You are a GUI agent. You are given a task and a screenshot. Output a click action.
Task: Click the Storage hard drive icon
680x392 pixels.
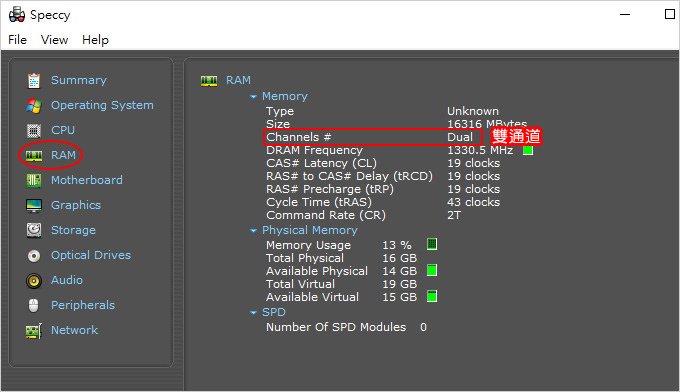click(34, 230)
